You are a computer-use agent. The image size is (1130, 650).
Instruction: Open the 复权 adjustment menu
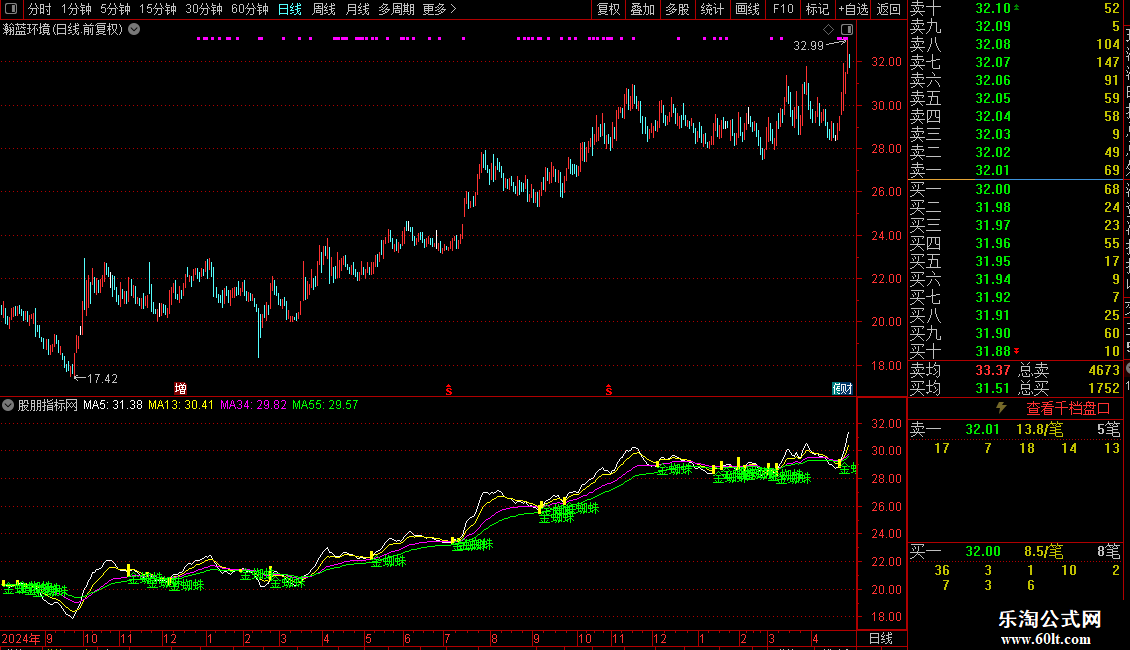(608, 9)
